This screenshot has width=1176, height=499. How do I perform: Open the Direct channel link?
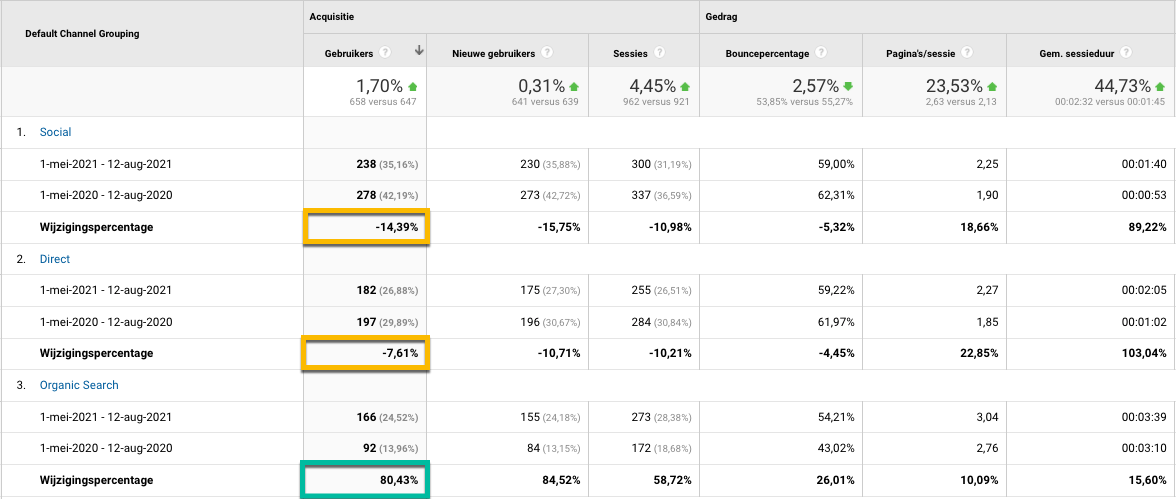click(x=55, y=259)
